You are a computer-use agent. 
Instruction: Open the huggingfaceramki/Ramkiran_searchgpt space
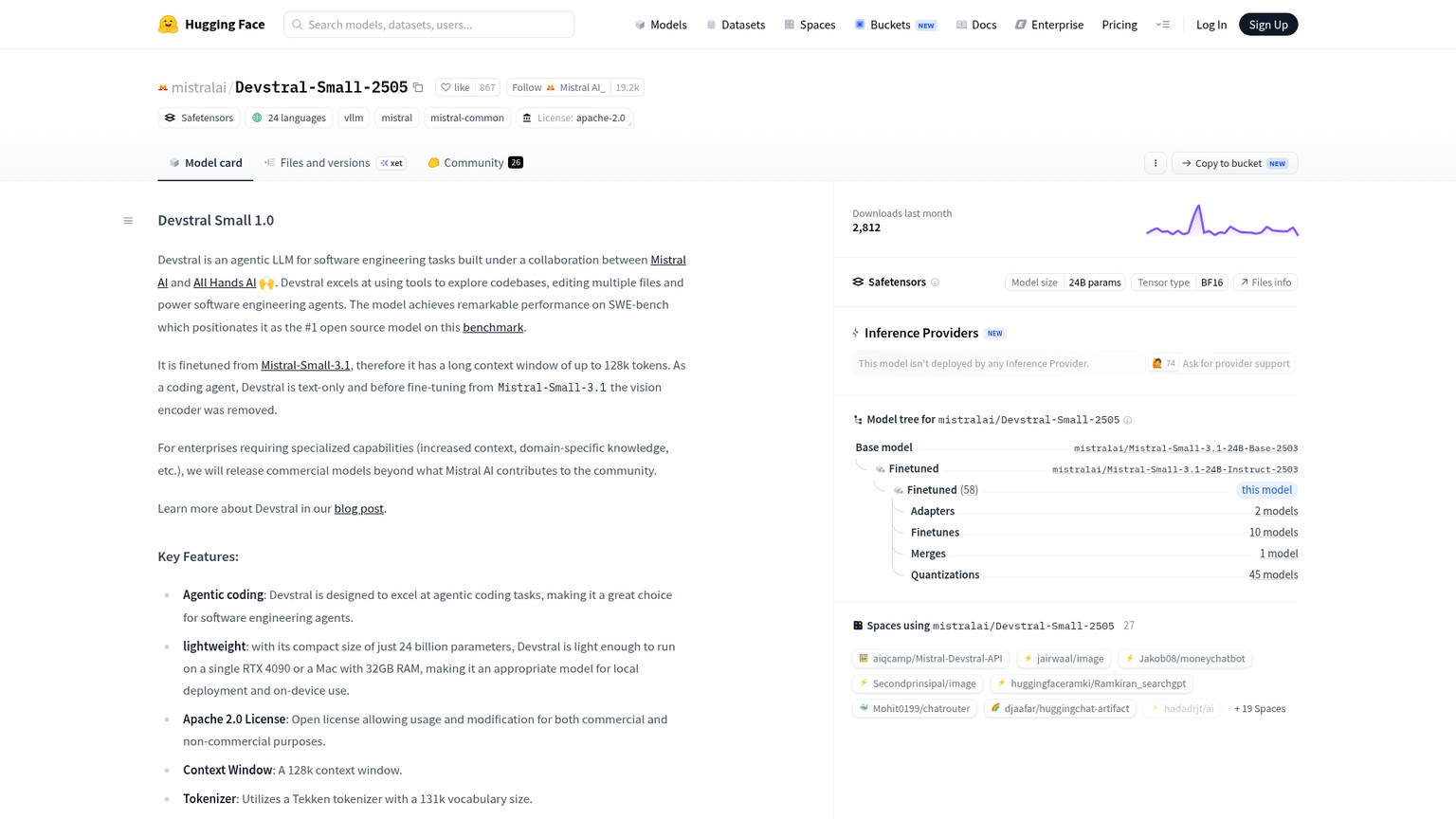click(1091, 683)
